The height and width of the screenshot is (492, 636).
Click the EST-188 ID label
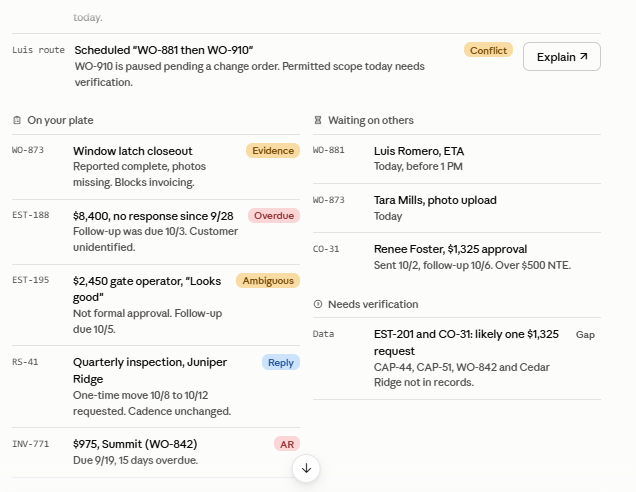31,215
